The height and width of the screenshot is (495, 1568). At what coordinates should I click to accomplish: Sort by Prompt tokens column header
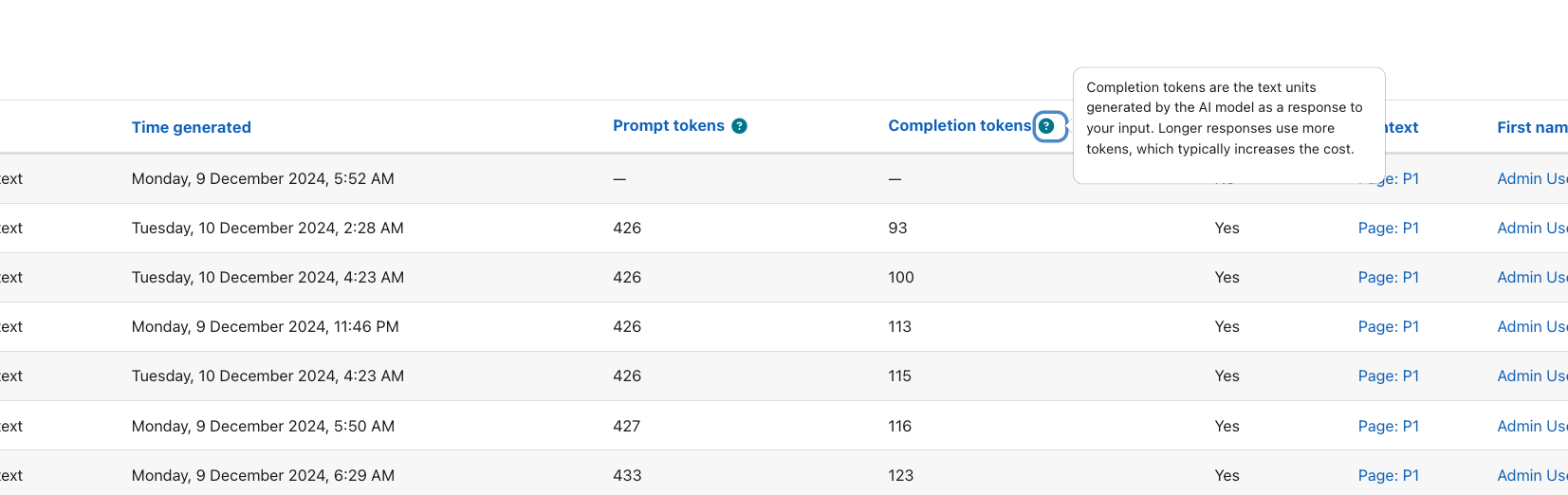point(668,126)
